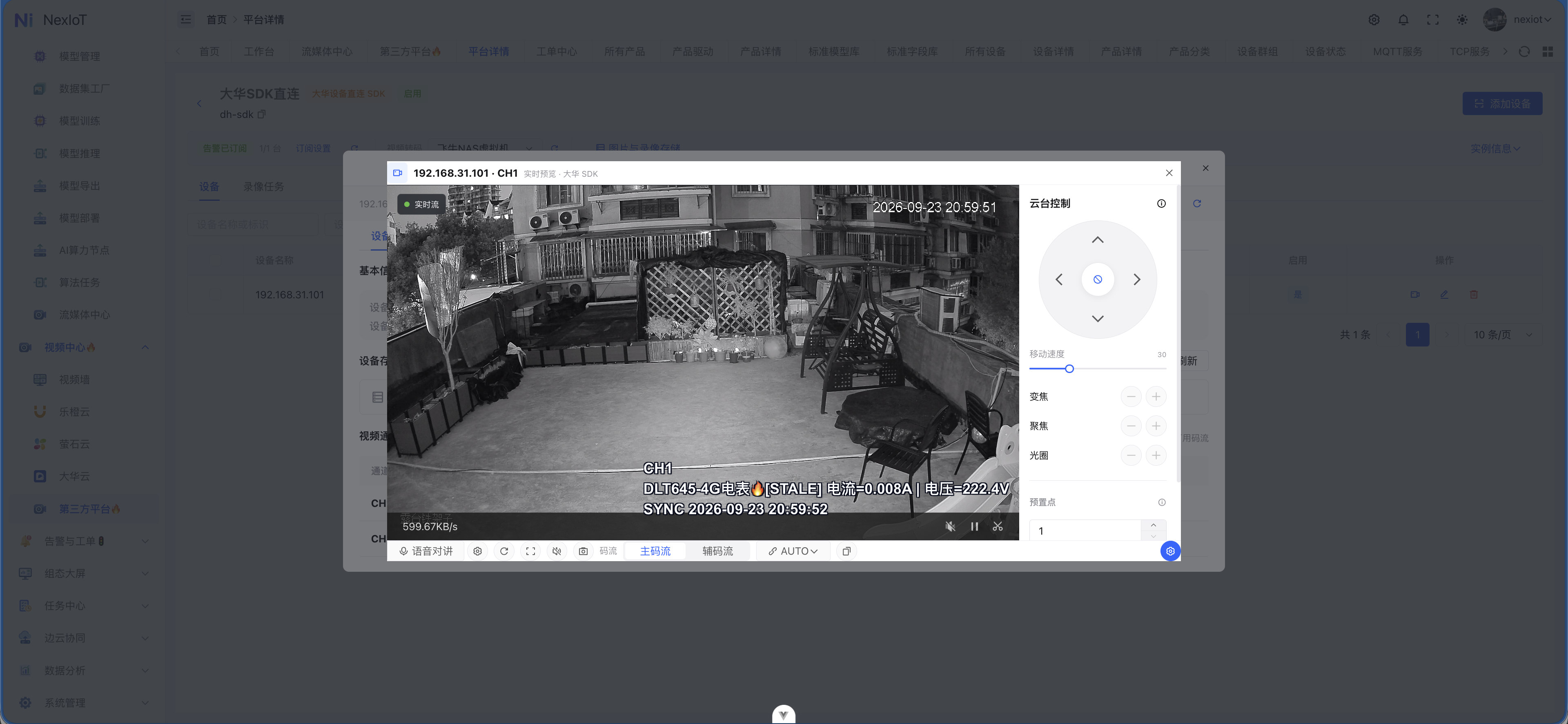
Task: Pan camera right with PTZ arrow
Action: (x=1136, y=279)
